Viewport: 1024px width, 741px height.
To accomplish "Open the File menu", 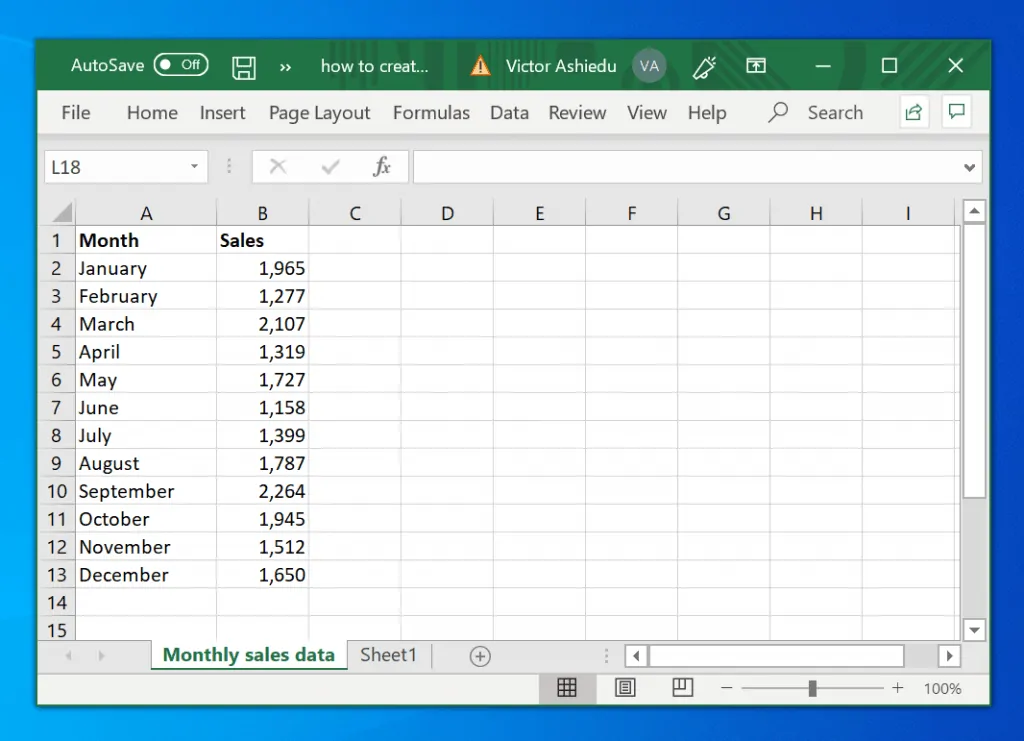I will [x=75, y=112].
